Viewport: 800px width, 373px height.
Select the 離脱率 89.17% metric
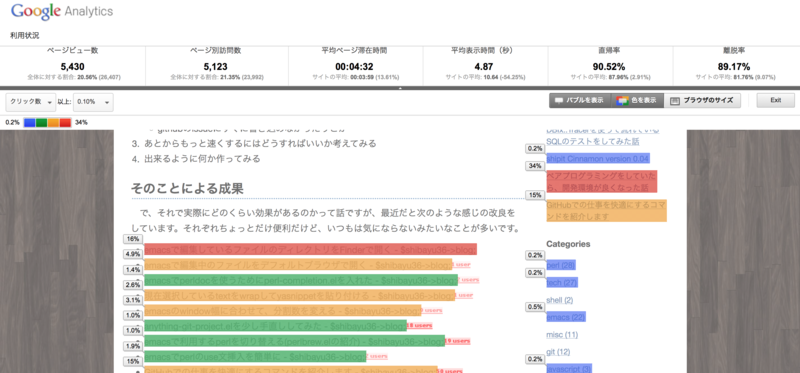tap(736, 64)
